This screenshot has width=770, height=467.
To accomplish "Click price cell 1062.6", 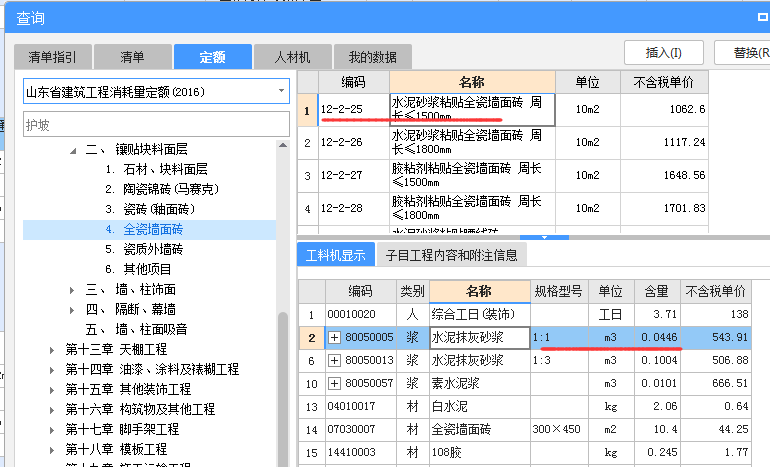I will [664, 110].
